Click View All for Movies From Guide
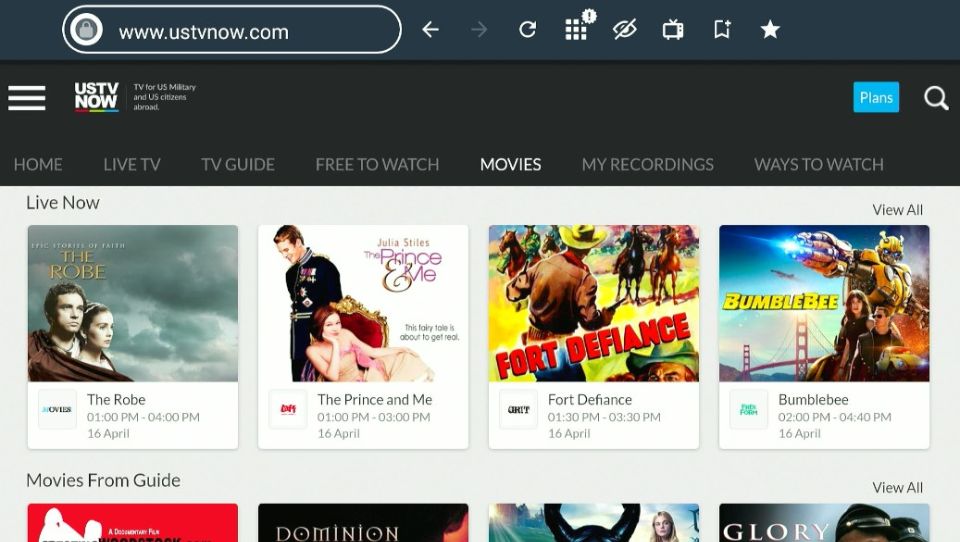This screenshot has width=960, height=542. coord(897,487)
